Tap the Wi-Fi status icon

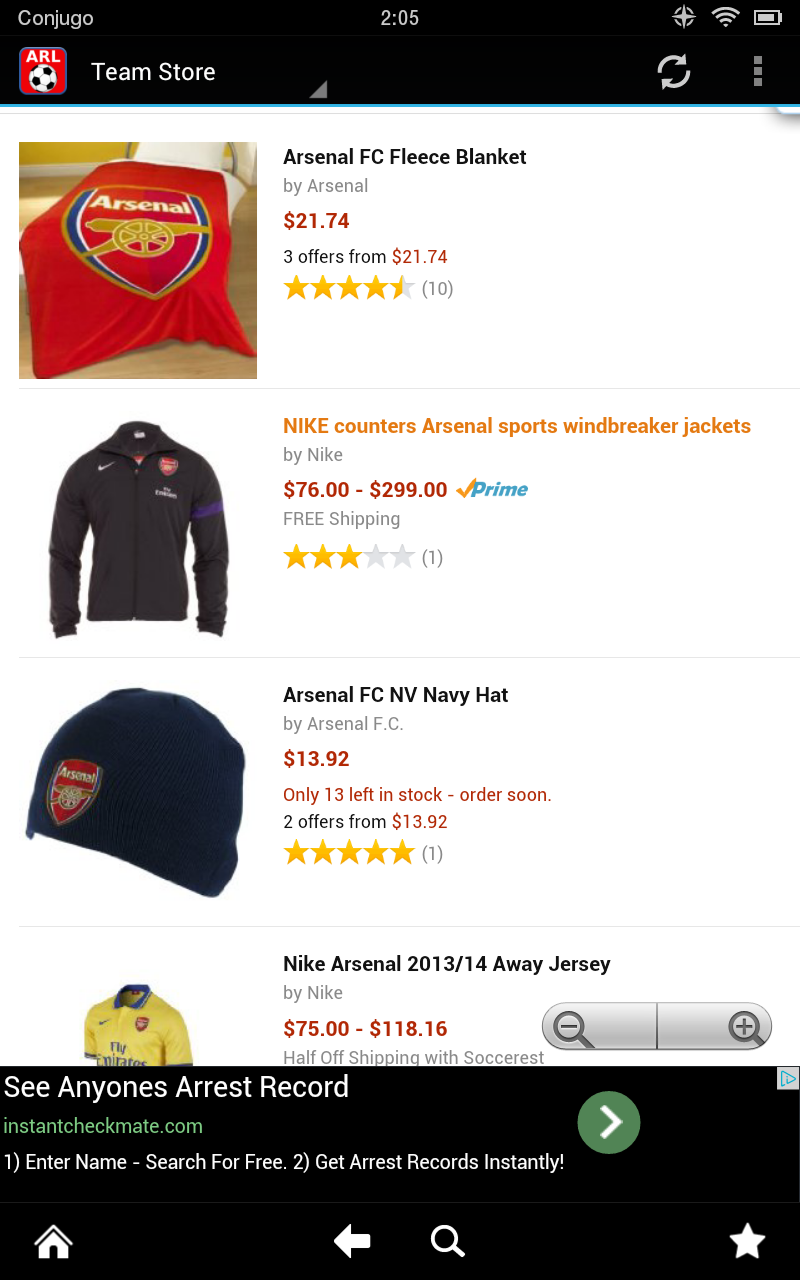pos(726,16)
